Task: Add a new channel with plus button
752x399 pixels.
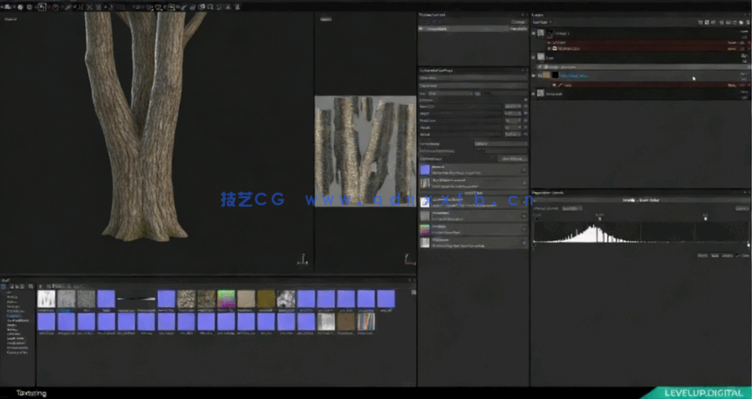Action: pyautogui.click(x=526, y=99)
